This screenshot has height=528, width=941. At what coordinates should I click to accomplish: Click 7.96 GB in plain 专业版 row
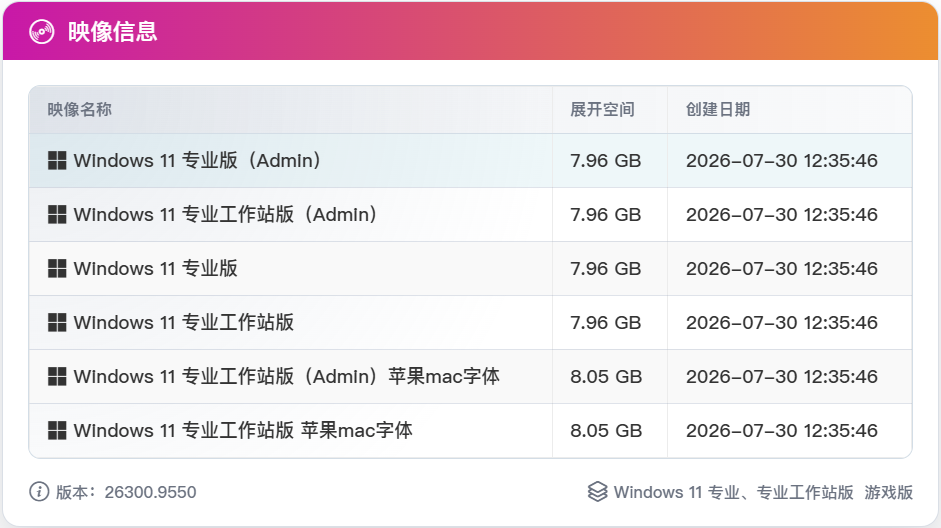(606, 269)
